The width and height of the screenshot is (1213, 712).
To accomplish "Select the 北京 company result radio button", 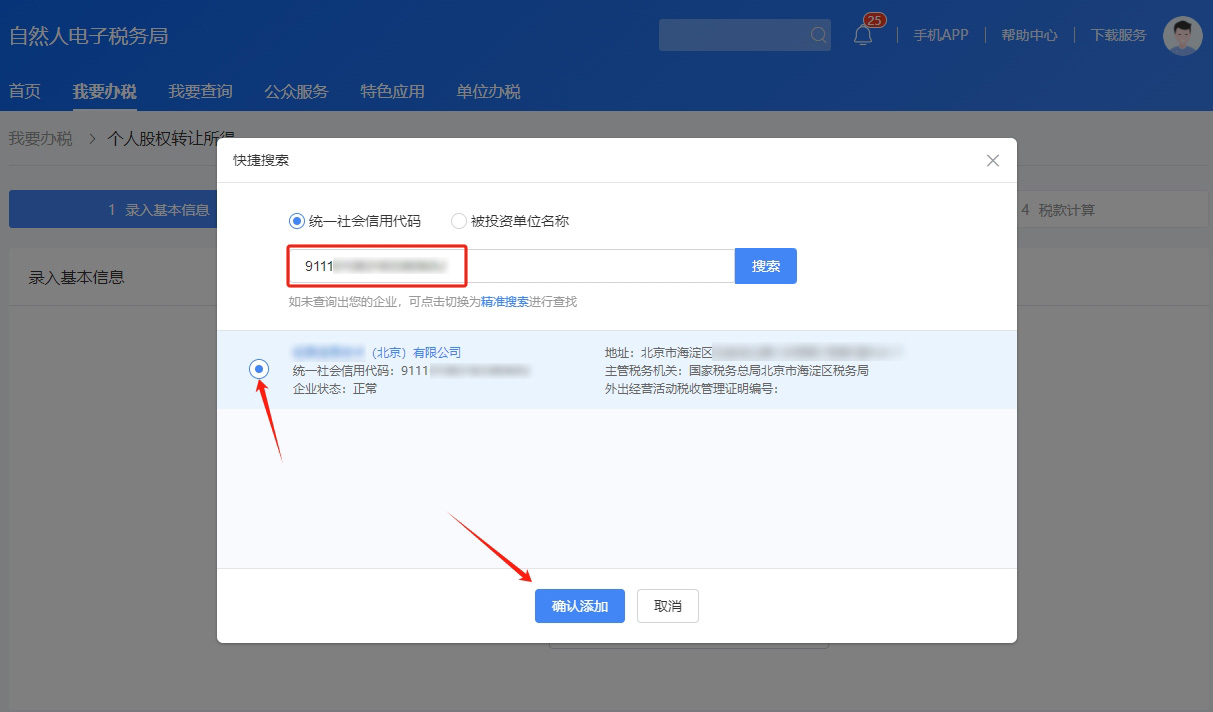I will pos(259,370).
